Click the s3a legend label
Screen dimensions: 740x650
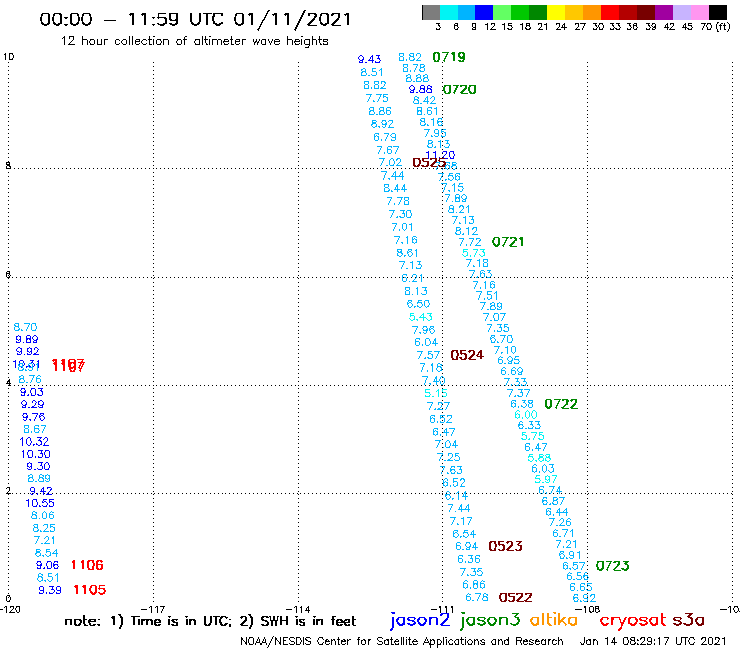[x=689, y=620]
